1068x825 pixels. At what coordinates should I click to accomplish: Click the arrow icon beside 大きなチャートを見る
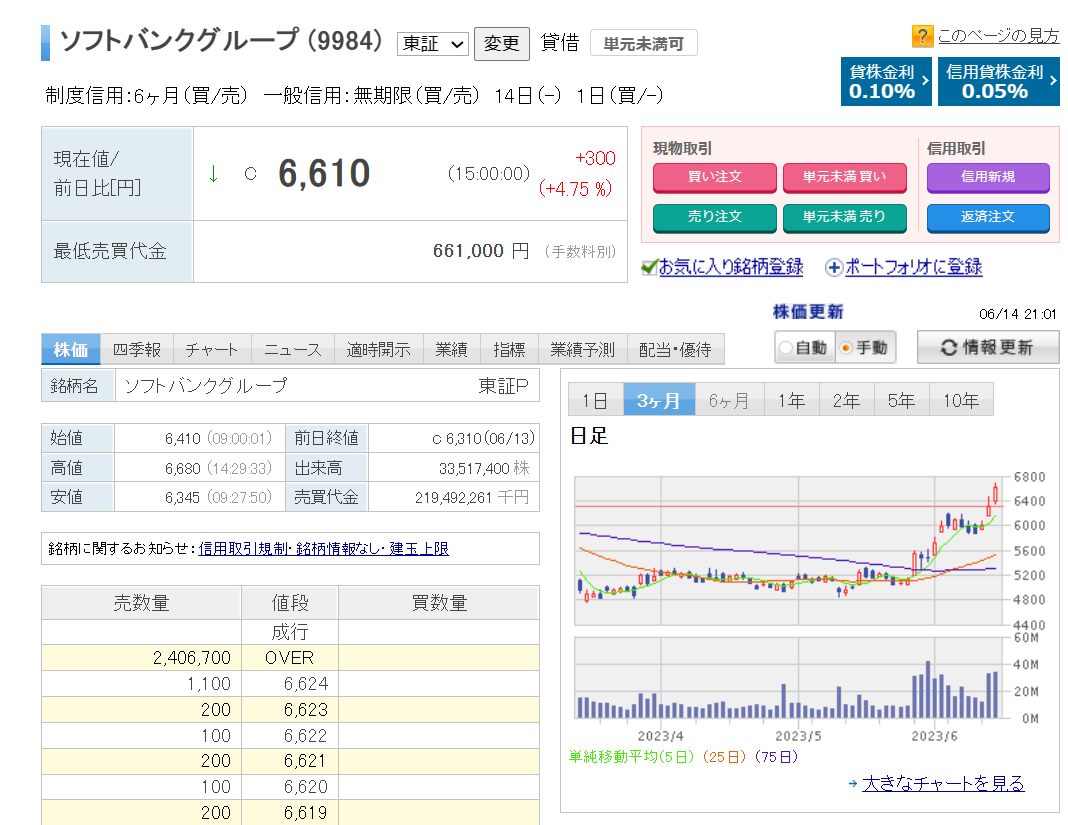853,784
